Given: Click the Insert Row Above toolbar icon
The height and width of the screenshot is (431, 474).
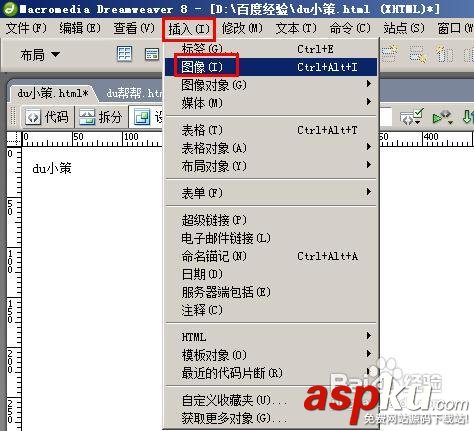Looking at the screenshot, I should coord(389,54).
